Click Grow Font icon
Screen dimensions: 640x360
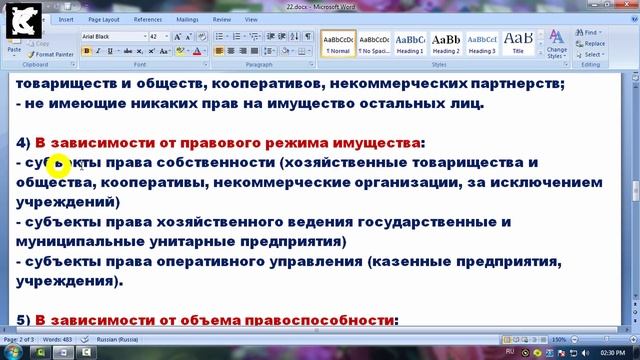[x=178, y=37]
